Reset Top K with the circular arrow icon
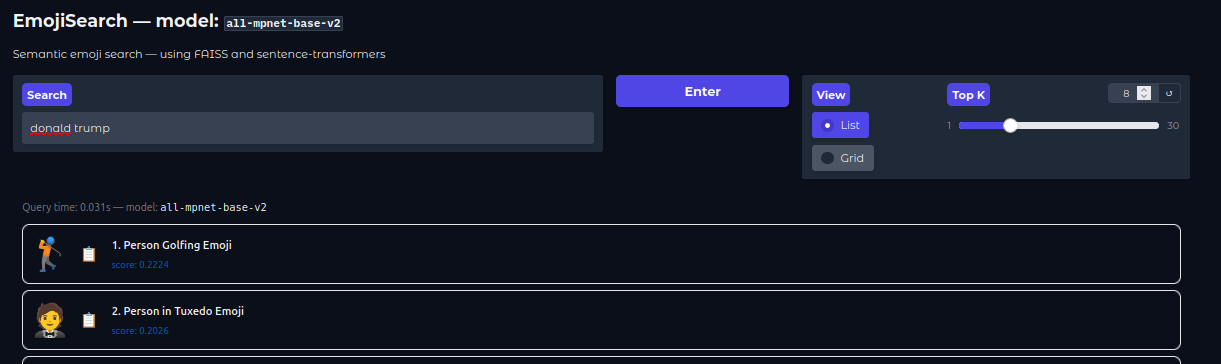The width and height of the screenshot is (1221, 364). pyautogui.click(x=1169, y=93)
